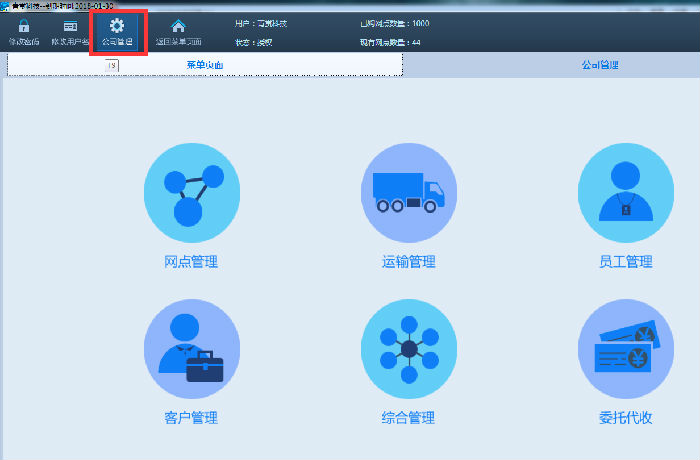Click the 客户管理 text label
This screenshot has width=700, height=460.
191,418
